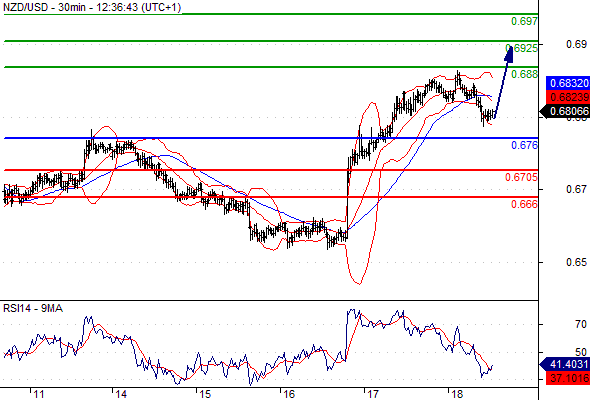590x400 pixels.
Task: Click date 15 on the time axis
Action: coord(205,394)
